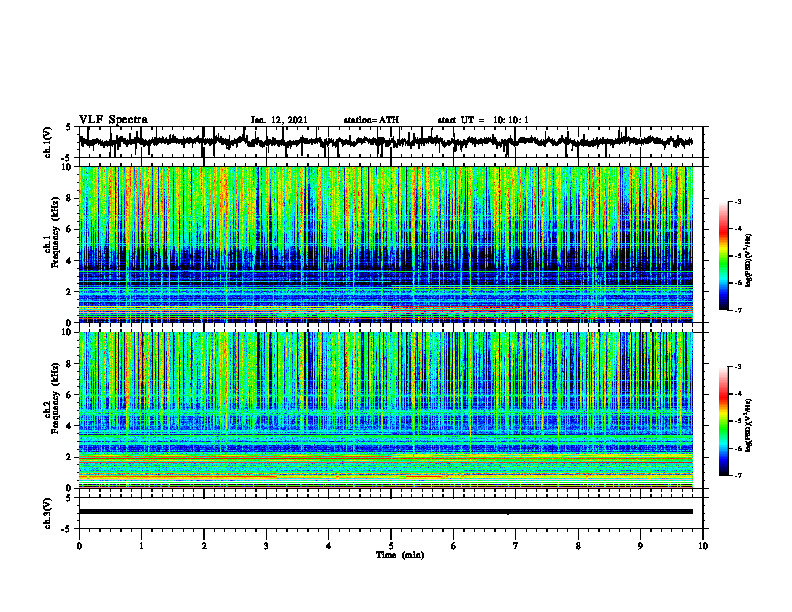This screenshot has height=612, width=792.
Task: Click time axis tick label "6"
Action: tap(454, 546)
